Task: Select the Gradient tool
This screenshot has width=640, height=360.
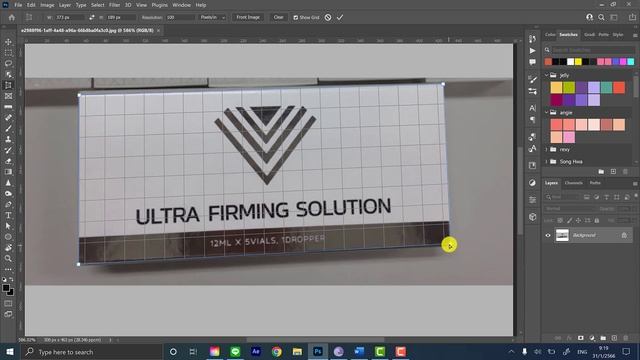Action: (8, 172)
